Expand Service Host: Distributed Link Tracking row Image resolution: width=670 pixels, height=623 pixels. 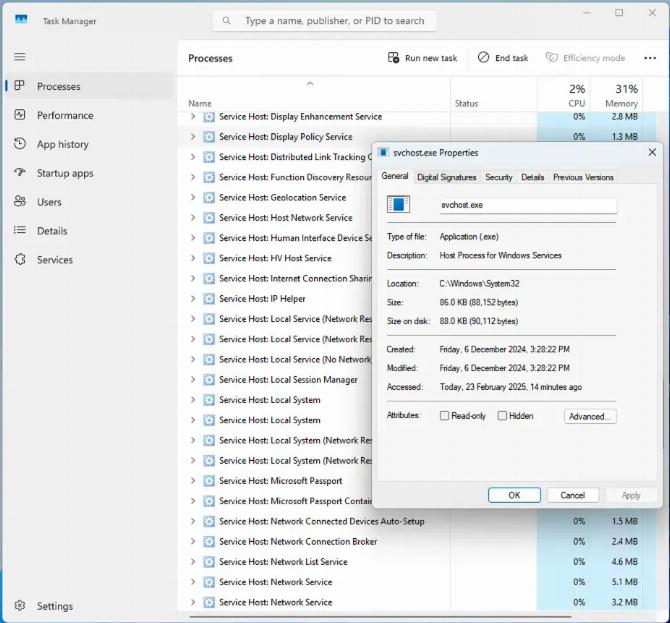click(193, 157)
